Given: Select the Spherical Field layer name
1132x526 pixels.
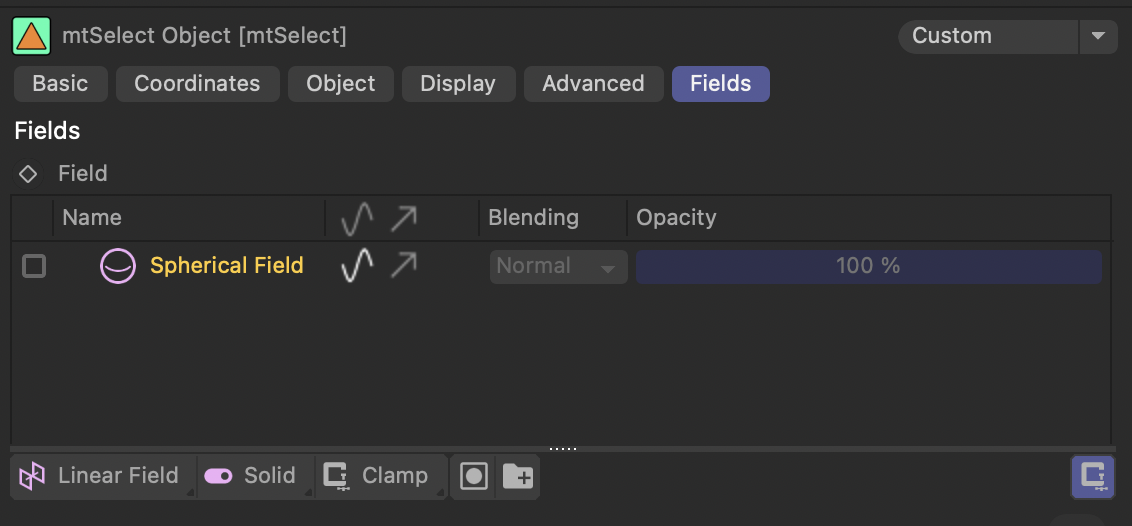Looking at the screenshot, I should point(227,266).
